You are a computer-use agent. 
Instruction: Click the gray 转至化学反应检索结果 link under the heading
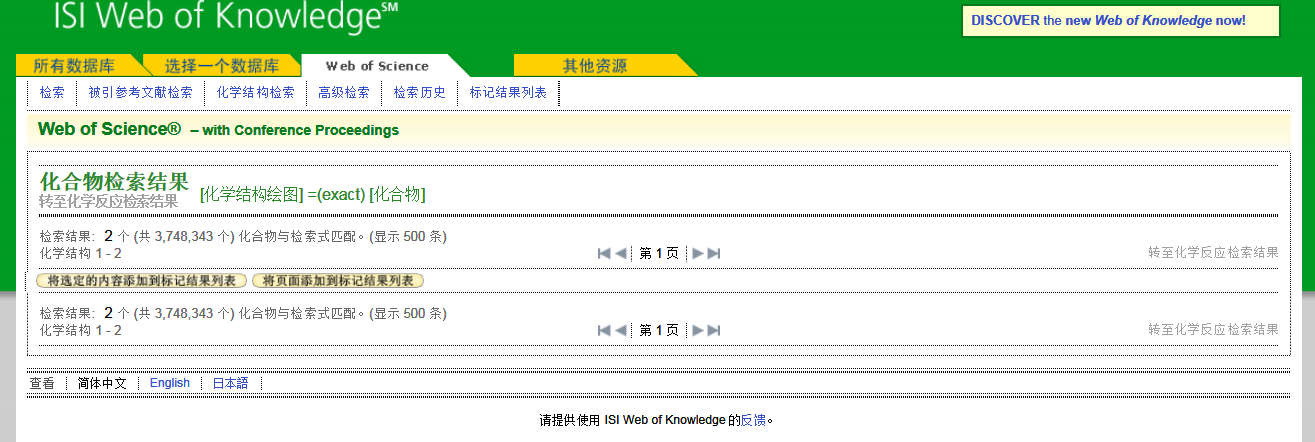pos(108,201)
